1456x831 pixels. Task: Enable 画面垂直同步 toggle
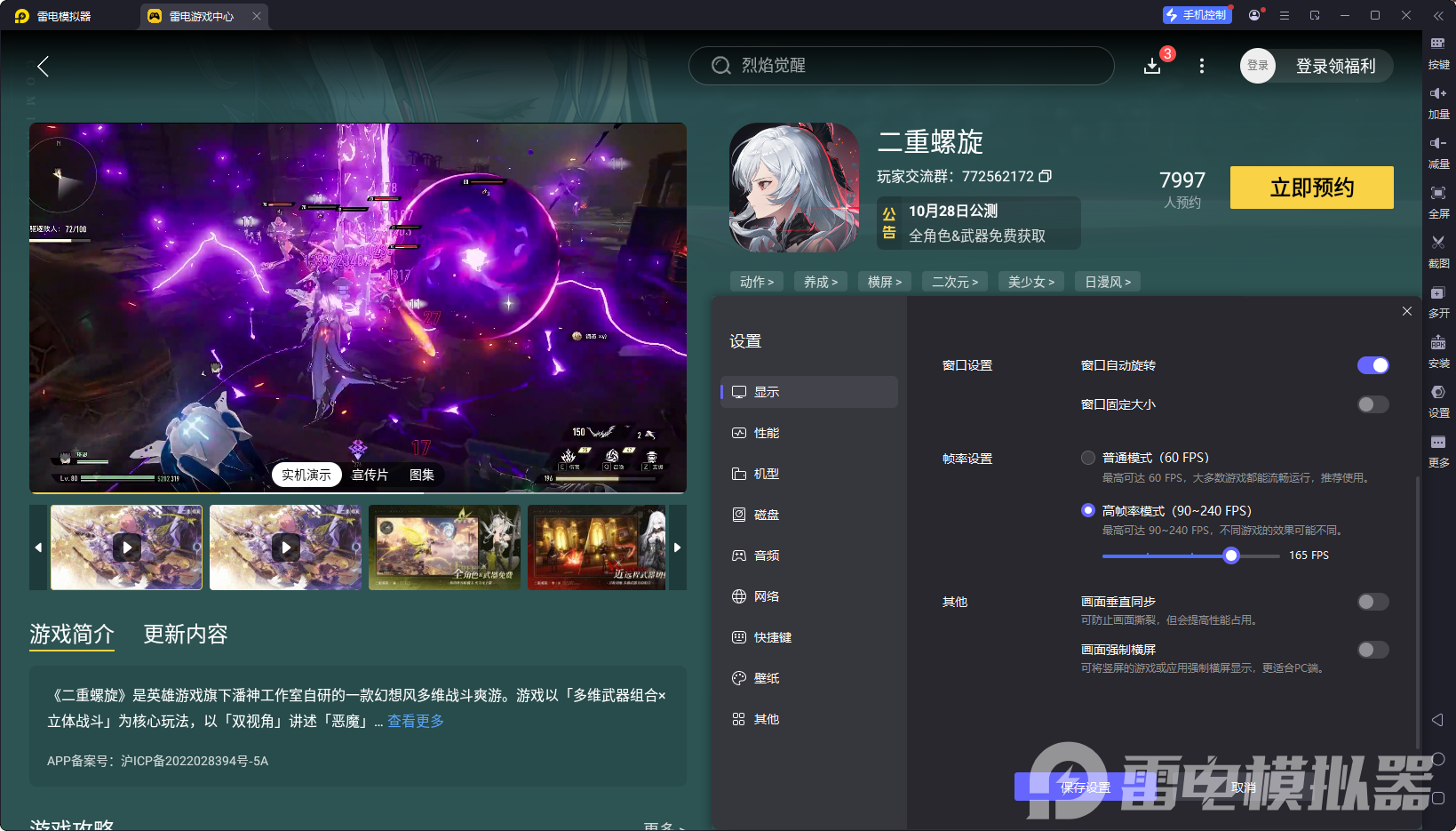click(x=1372, y=602)
